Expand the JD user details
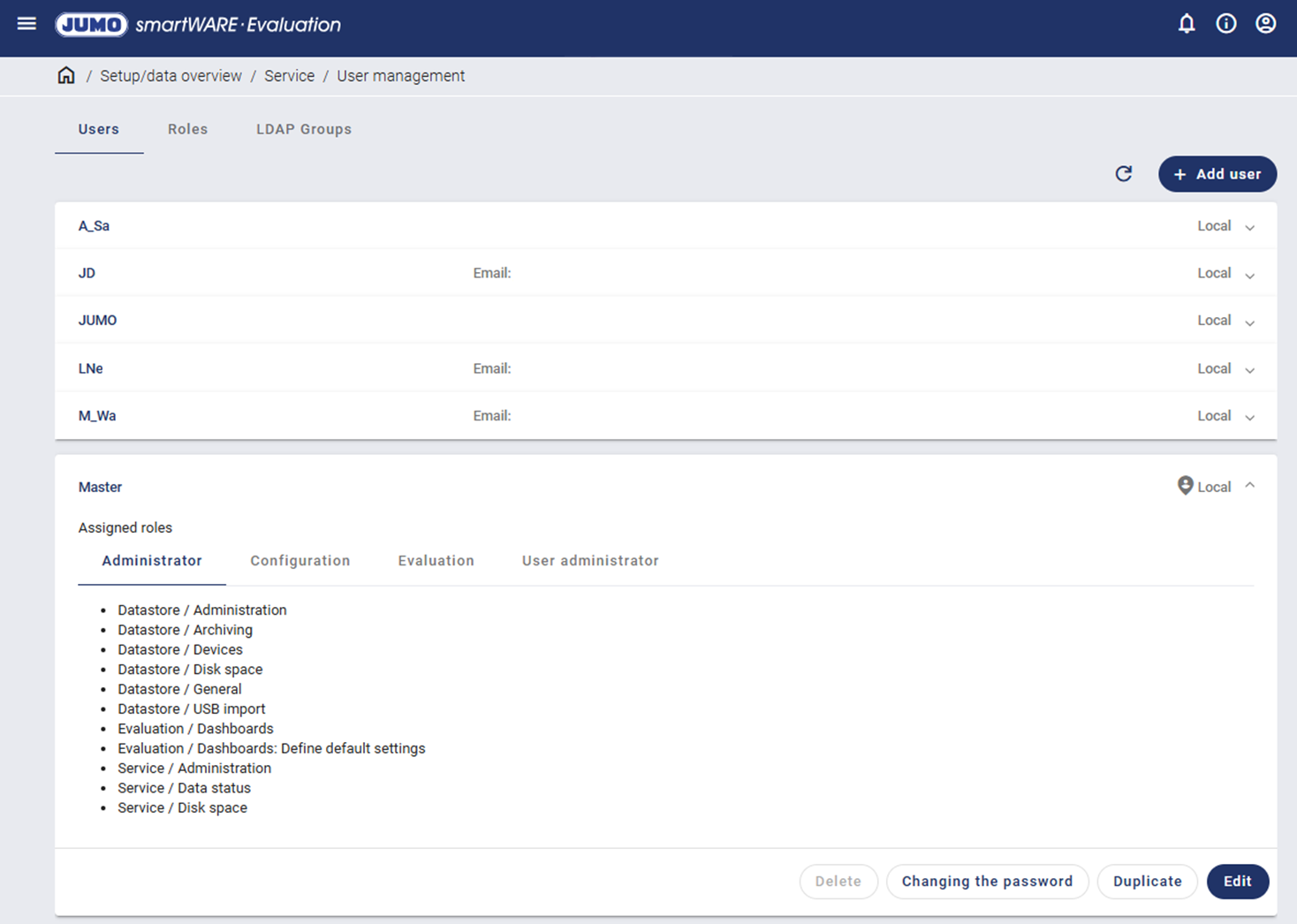 tap(1249, 275)
